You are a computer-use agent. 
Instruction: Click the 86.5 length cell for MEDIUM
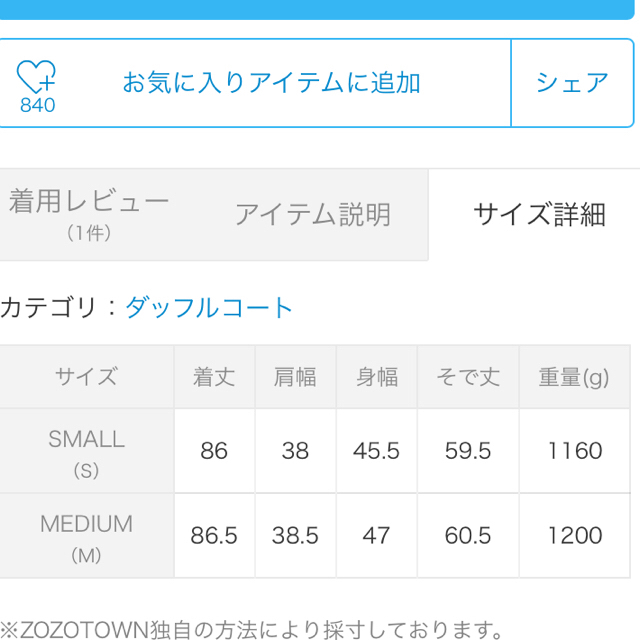click(x=214, y=536)
